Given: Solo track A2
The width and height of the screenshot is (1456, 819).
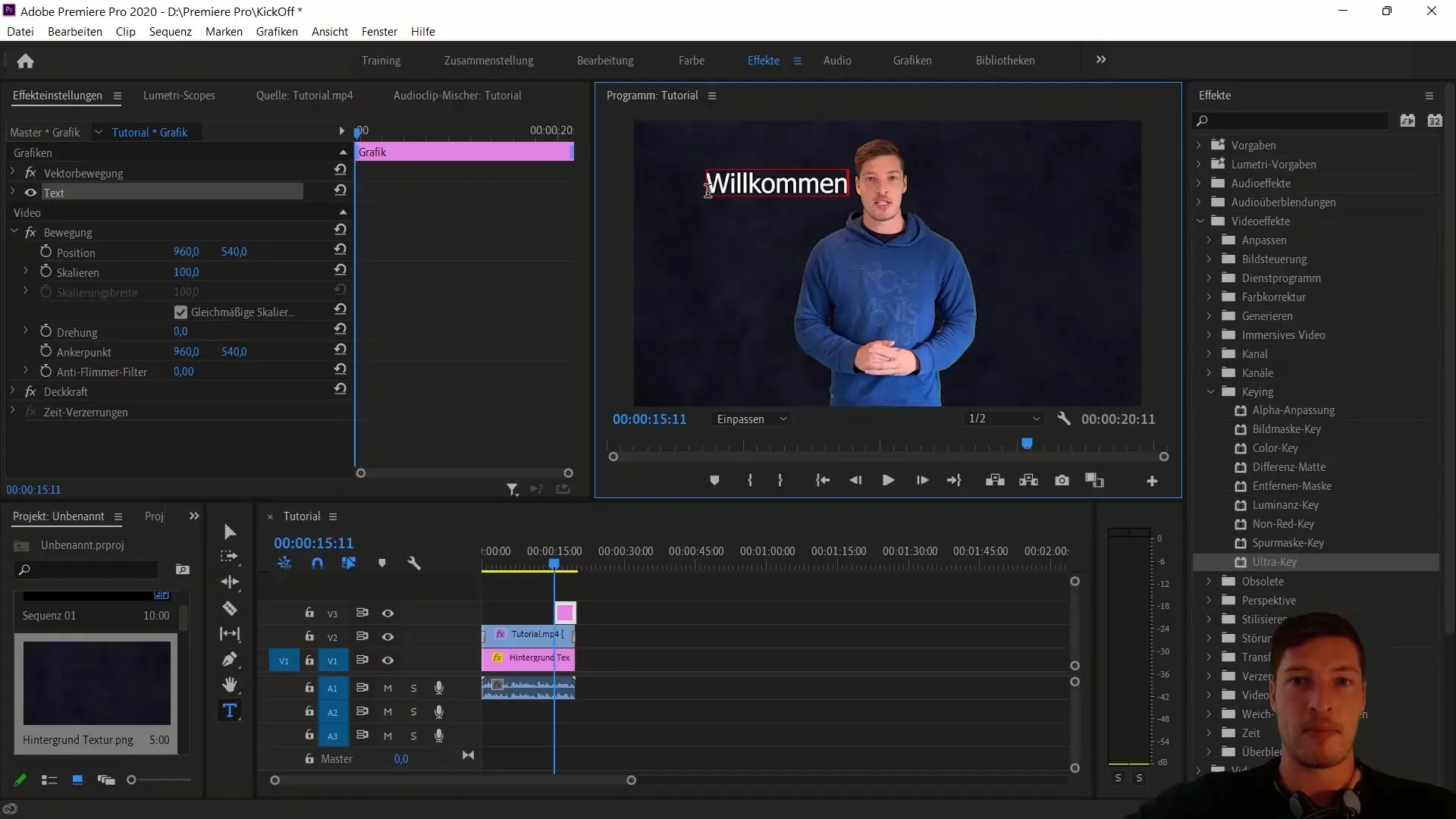Looking at the screenshot, I should (413, 712).
